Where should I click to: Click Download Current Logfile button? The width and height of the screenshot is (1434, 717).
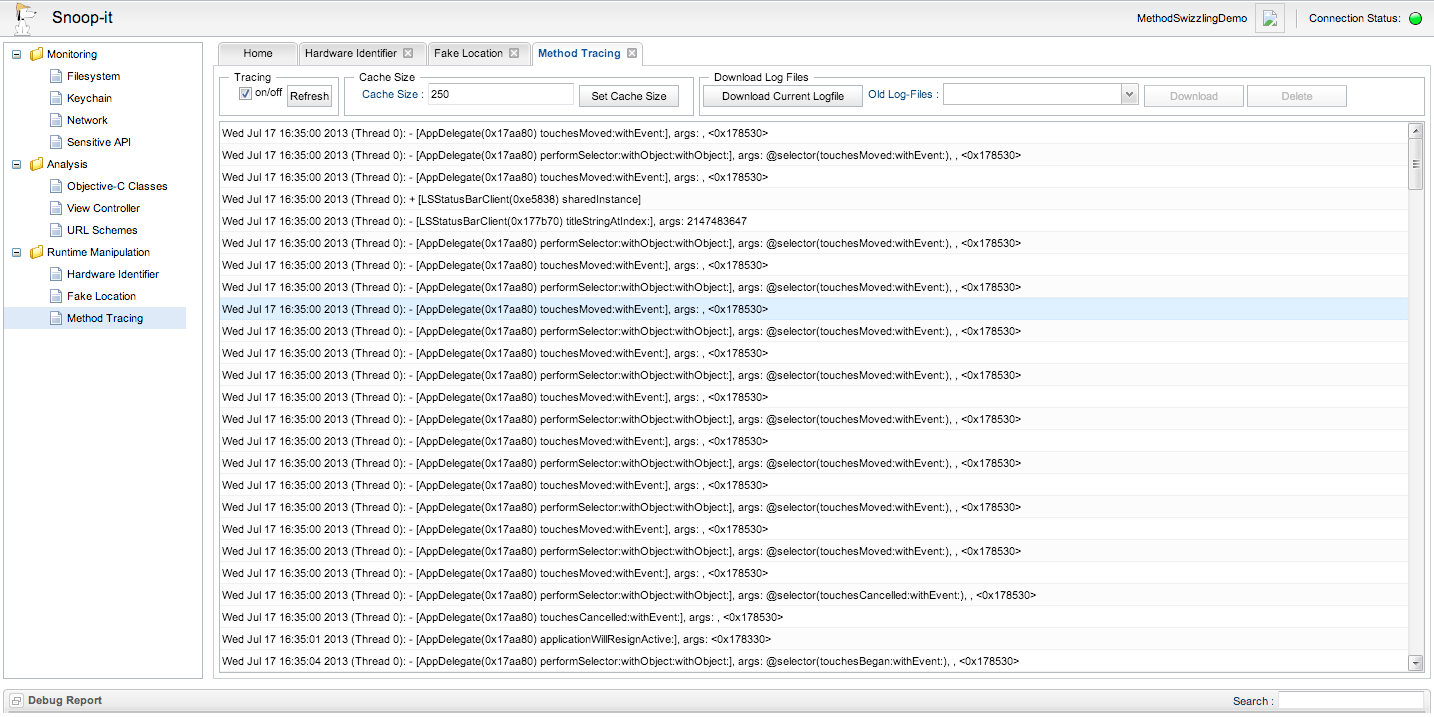(x=782, y=96)
